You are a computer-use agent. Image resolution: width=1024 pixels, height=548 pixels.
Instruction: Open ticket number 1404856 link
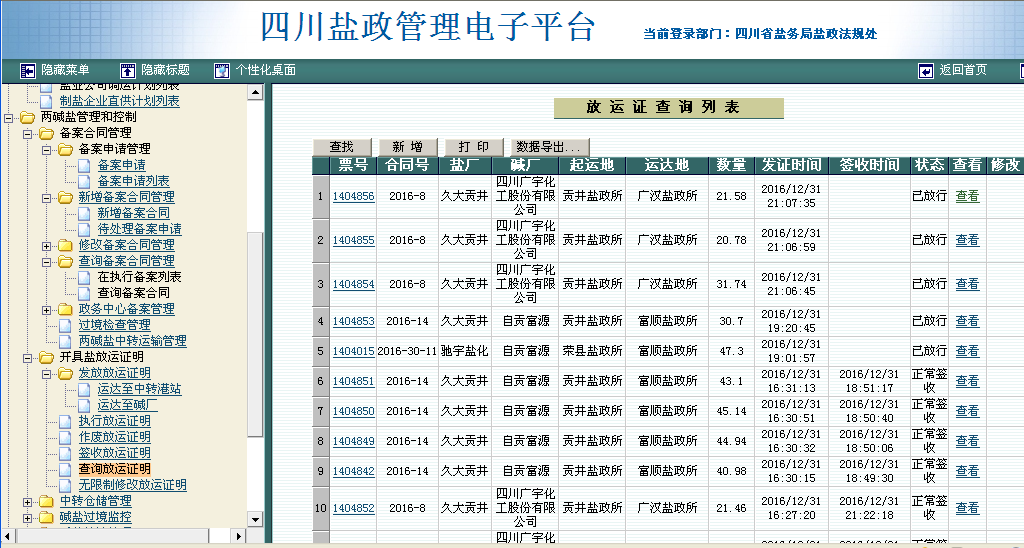point(353,197)
